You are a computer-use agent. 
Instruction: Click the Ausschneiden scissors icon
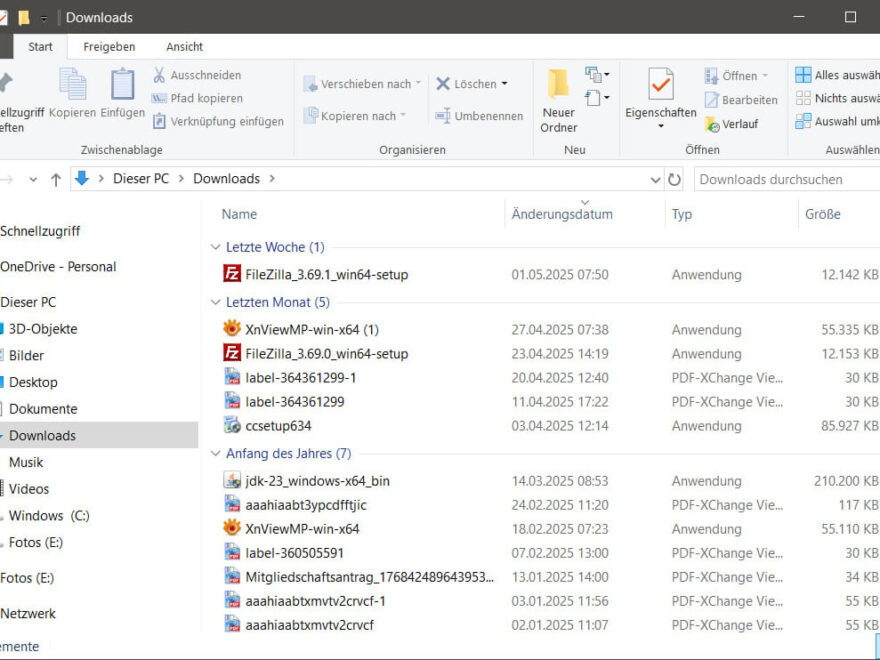coord(159,75)
